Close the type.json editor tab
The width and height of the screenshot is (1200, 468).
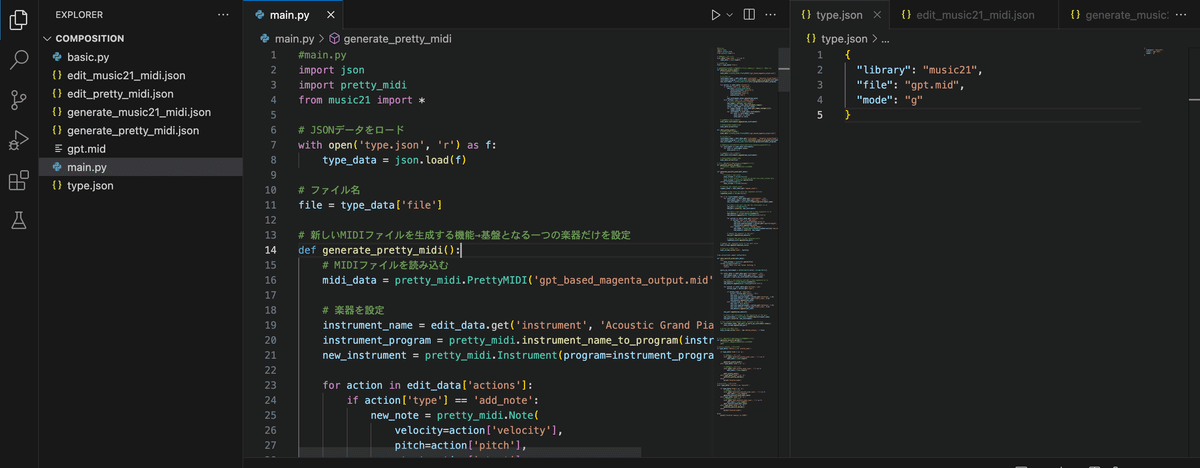coord(877,15)
